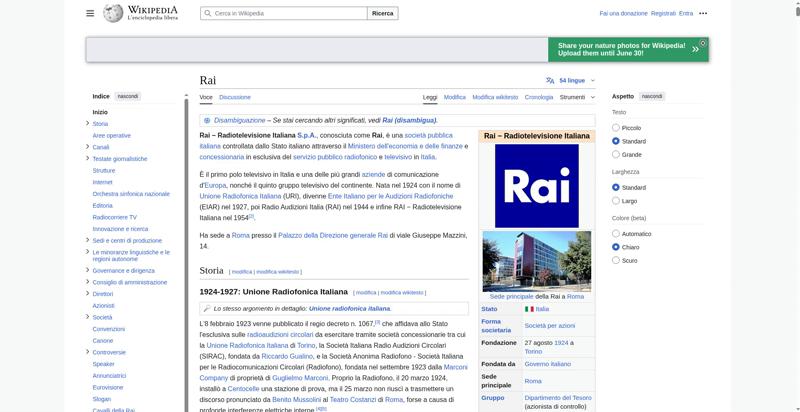
Task: Open Unione radiofonica italiana detail link
Action: 349,308
